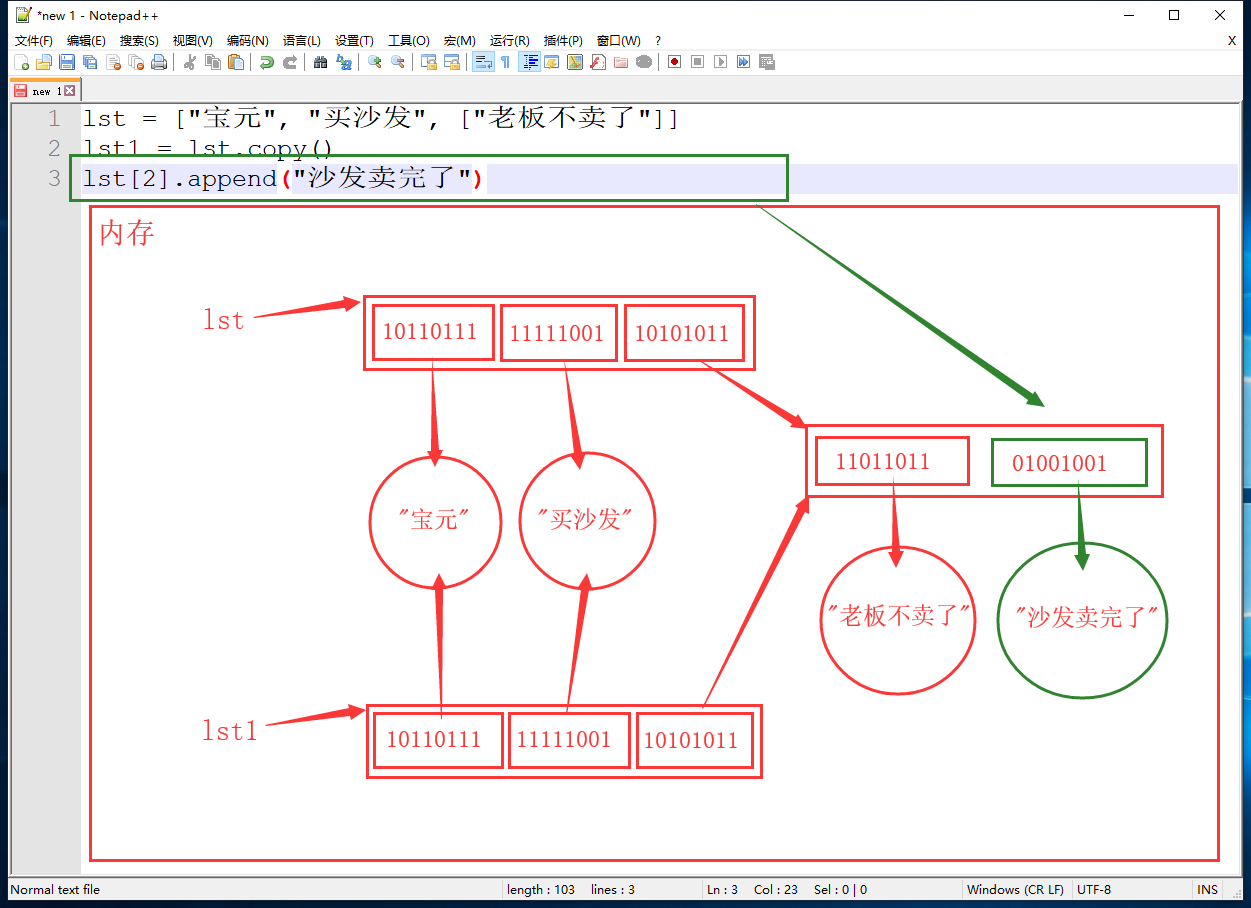This screenshot has width=1251, height=908.
Task: Expand the 插件(P) menu
Action: [x=563, y=41]
